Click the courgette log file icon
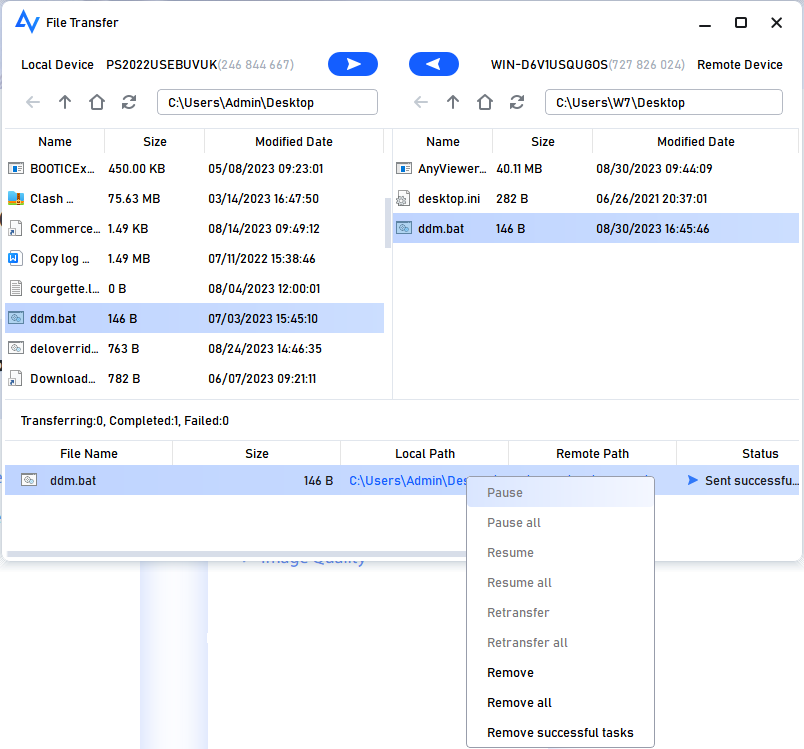The width and height of the screenshot is (804, 749). coord(16,288)
